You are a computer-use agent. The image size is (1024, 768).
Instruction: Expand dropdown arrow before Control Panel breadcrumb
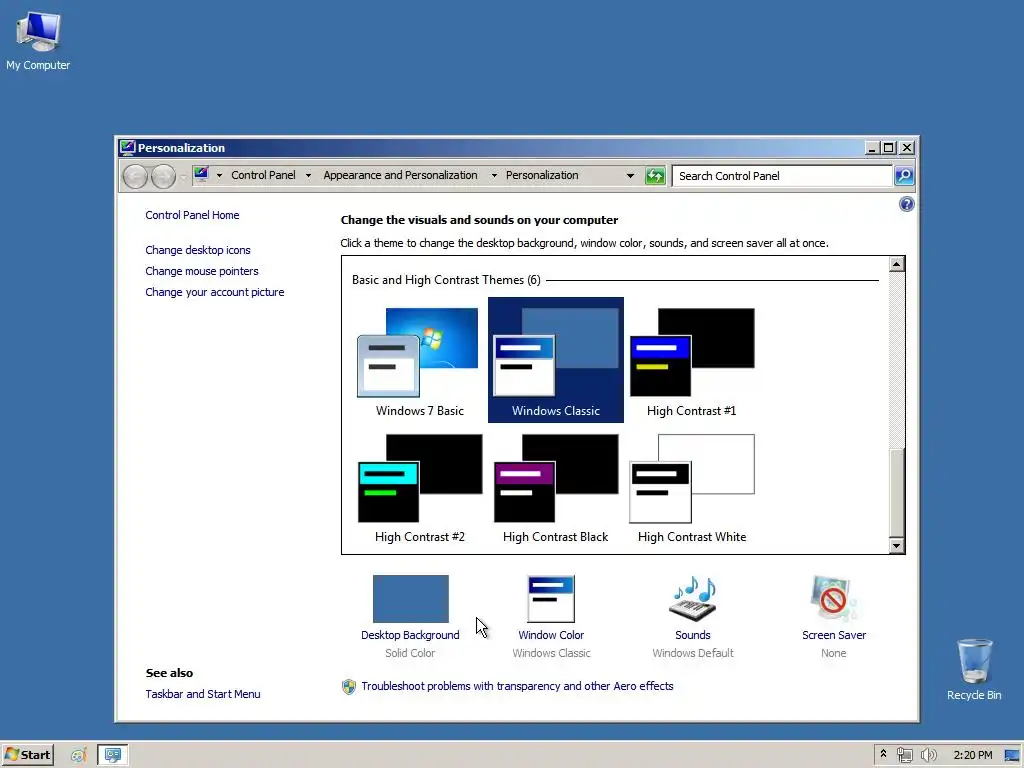219,176
